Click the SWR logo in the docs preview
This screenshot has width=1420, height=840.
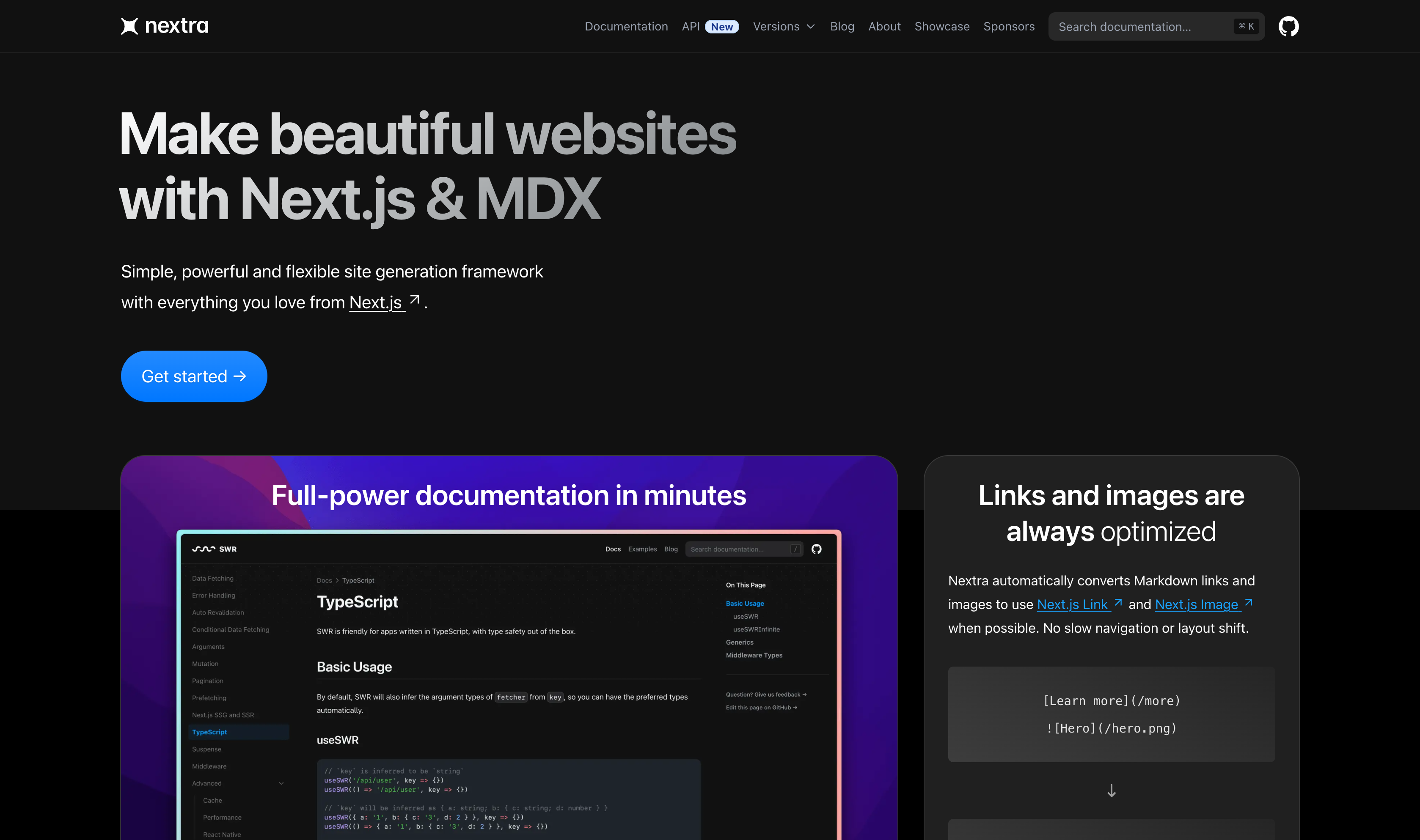[215, 549]
